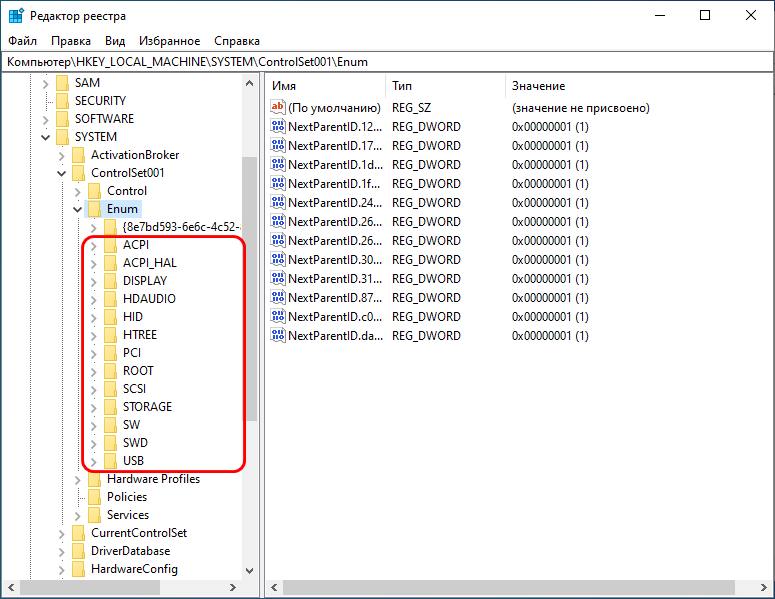This screenshot has height=599, width=775.
Task: Expand the Hardware Profiles key
Action: (x=78, y=480)
